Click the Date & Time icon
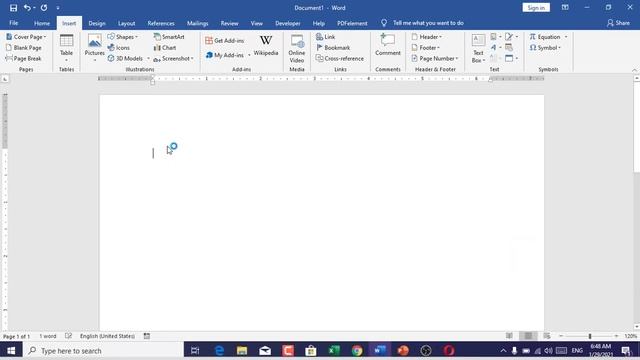Image resolution: width=640 pixels, height=360 pixels. tap(509, 48)
